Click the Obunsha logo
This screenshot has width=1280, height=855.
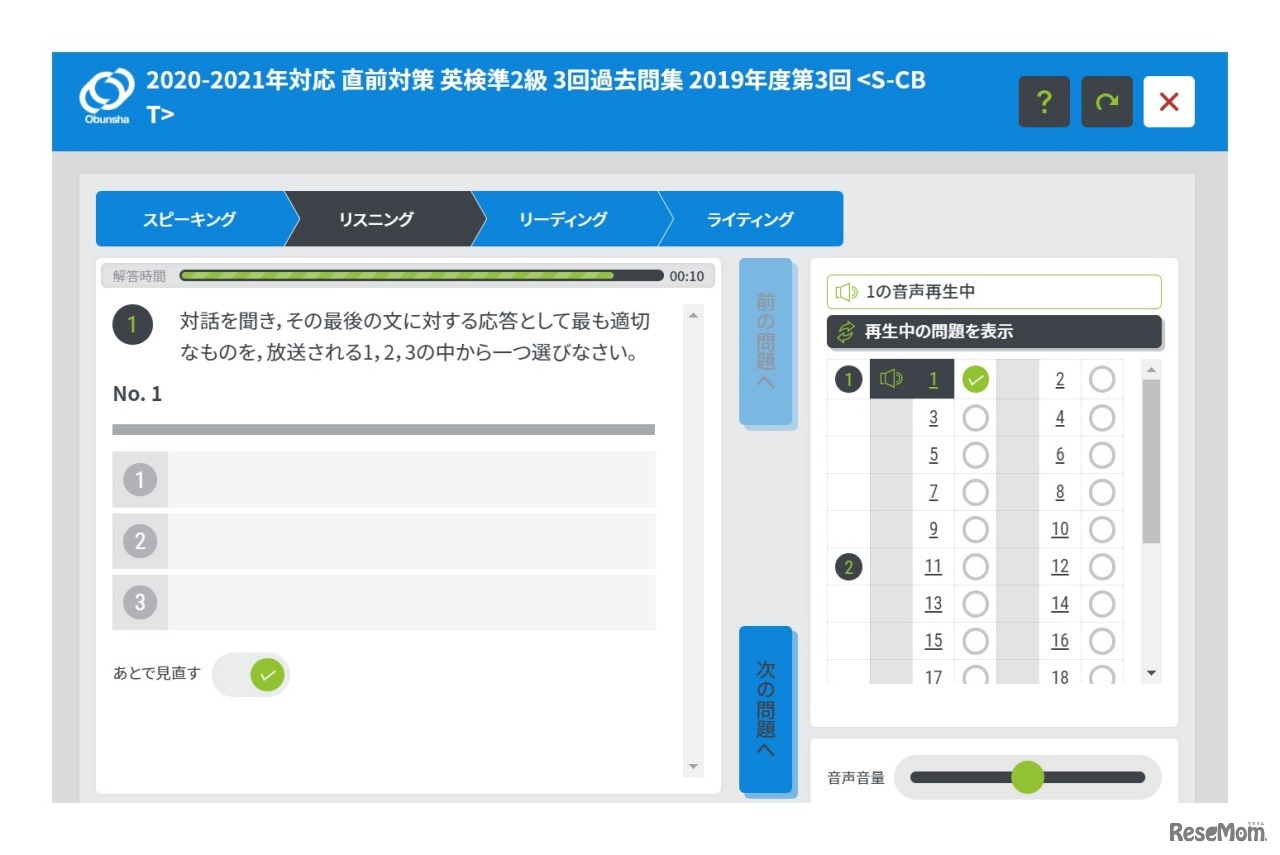click(x=106, y=99)
